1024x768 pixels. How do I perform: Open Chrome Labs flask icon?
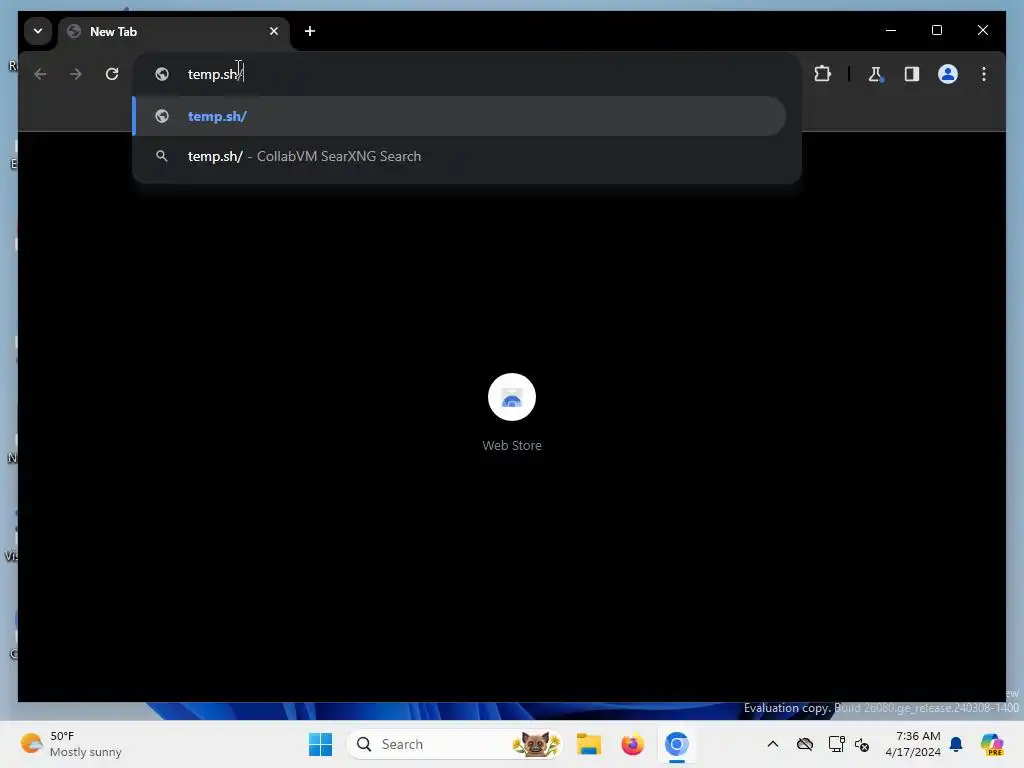(875, 74)
